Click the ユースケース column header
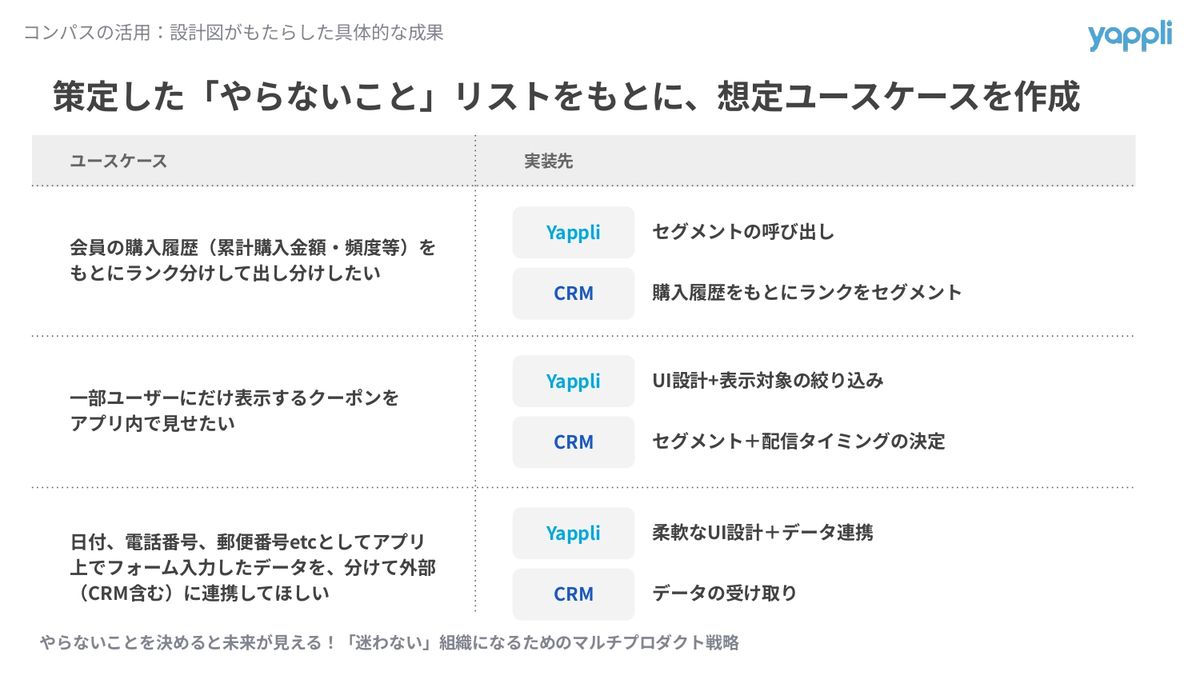Image resolution: width=1200 pixels, height=675 pixels. 118,161
